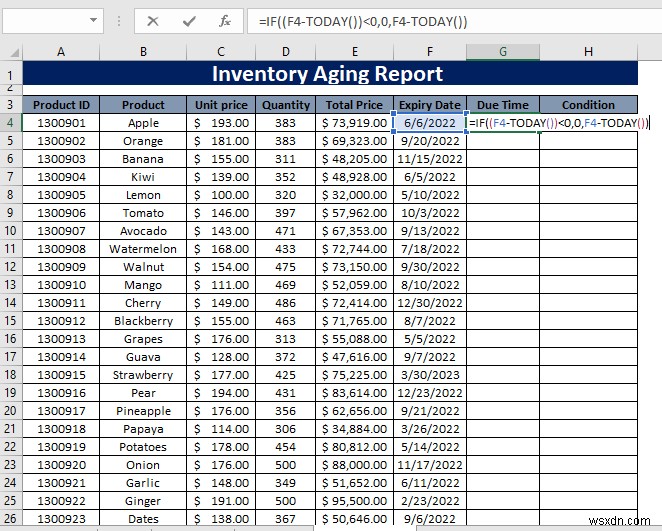The image size is (662, 531).
Task: Click the Condition header cell
Action: coord(589,105)
